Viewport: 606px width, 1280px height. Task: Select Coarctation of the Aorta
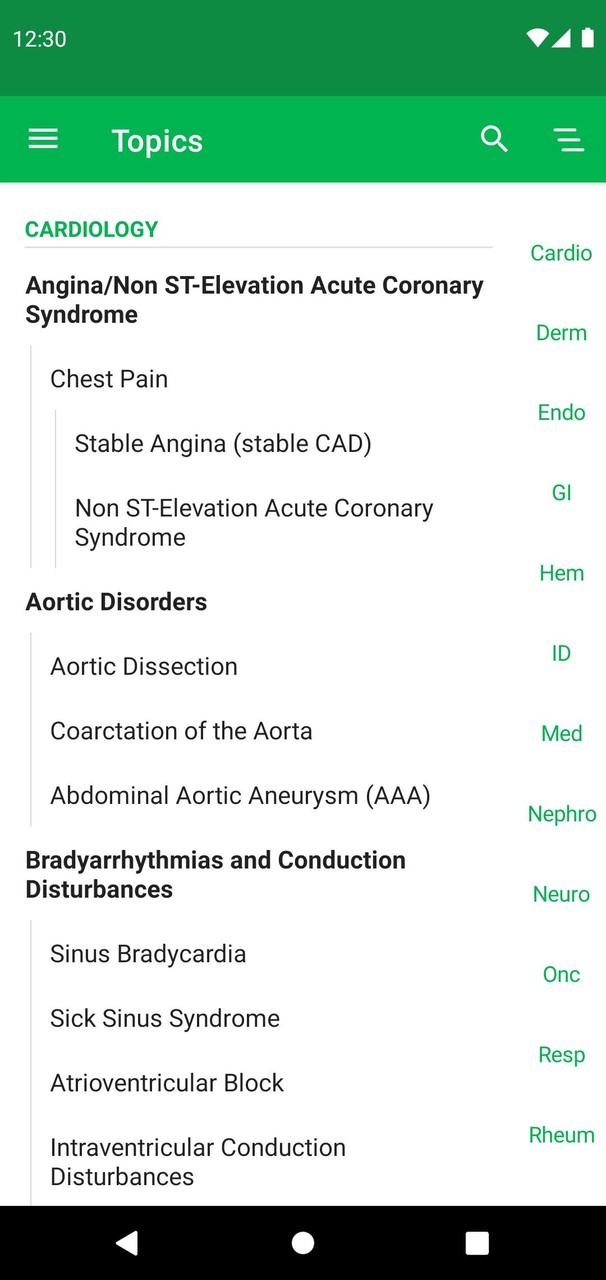pos(181,731)
